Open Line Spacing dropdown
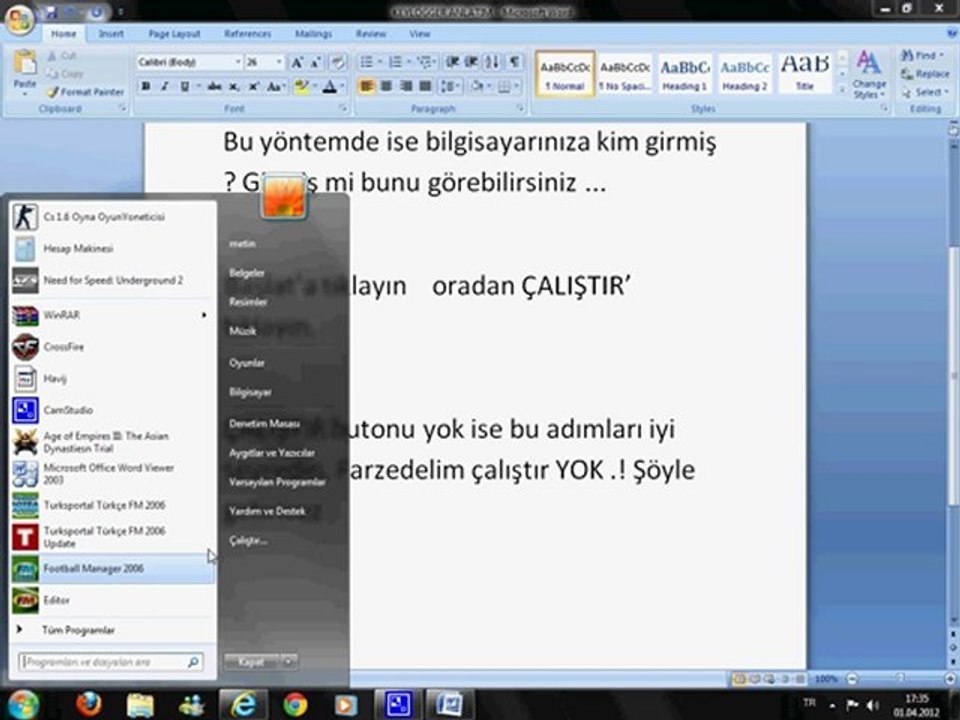Screen dimensions: 960x720 click(451, 86)
